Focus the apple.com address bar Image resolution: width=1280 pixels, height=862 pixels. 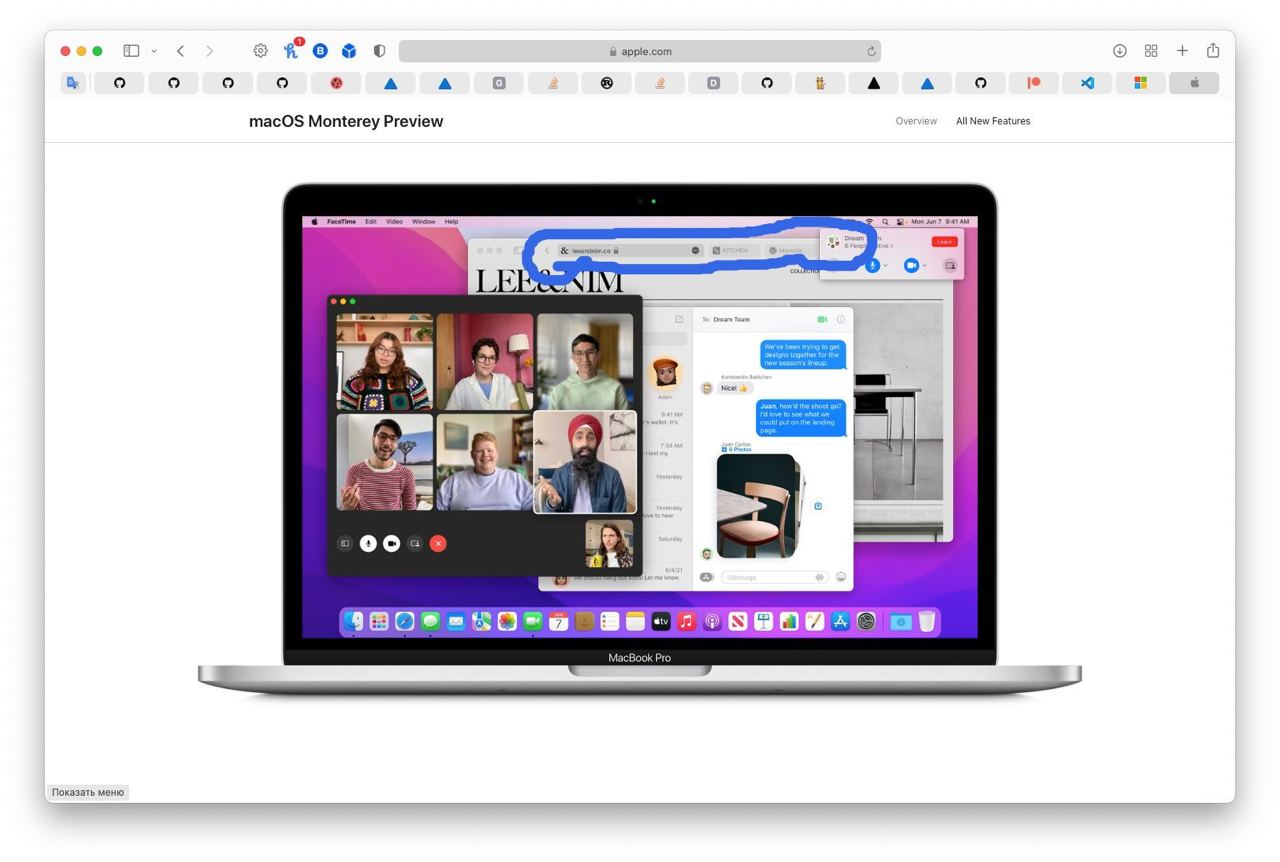pyautogui.click(x=640, y=51)
